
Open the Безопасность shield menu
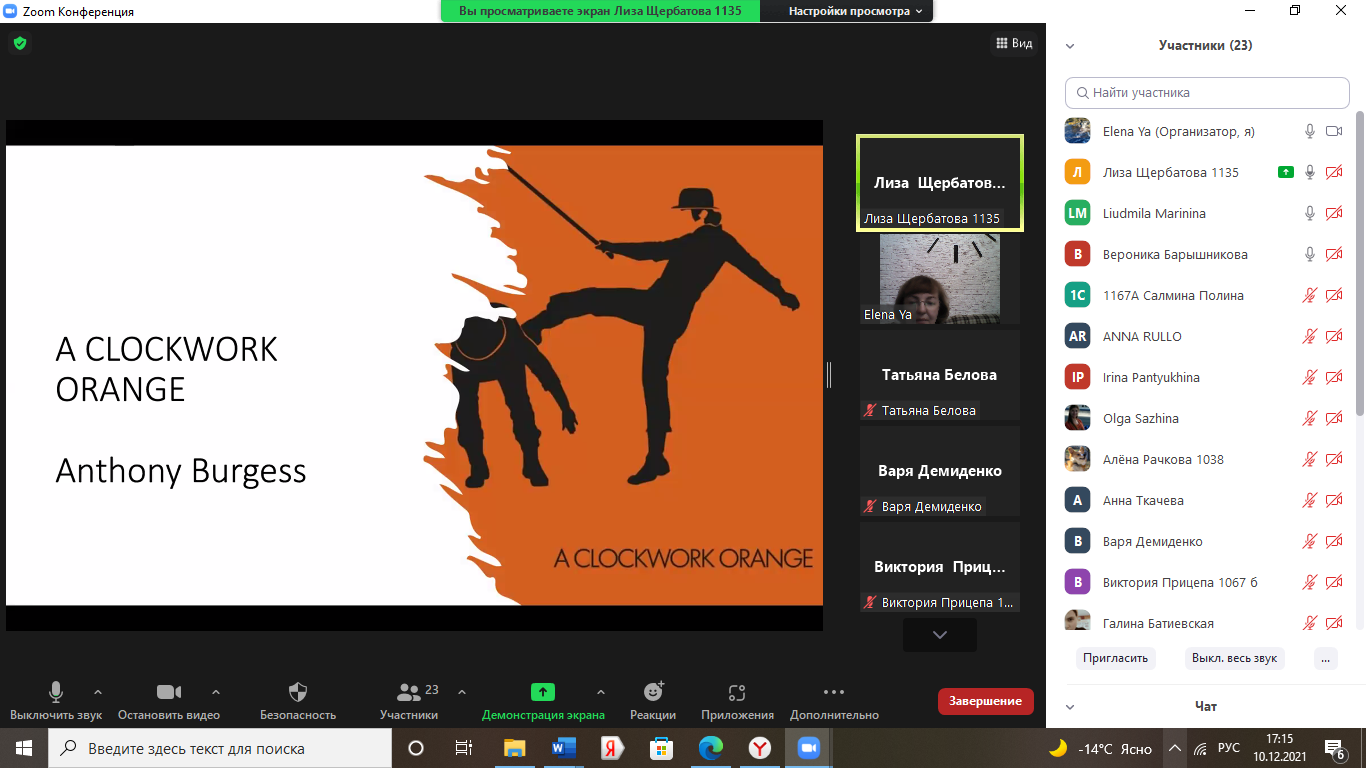click(x=298, y=701)
